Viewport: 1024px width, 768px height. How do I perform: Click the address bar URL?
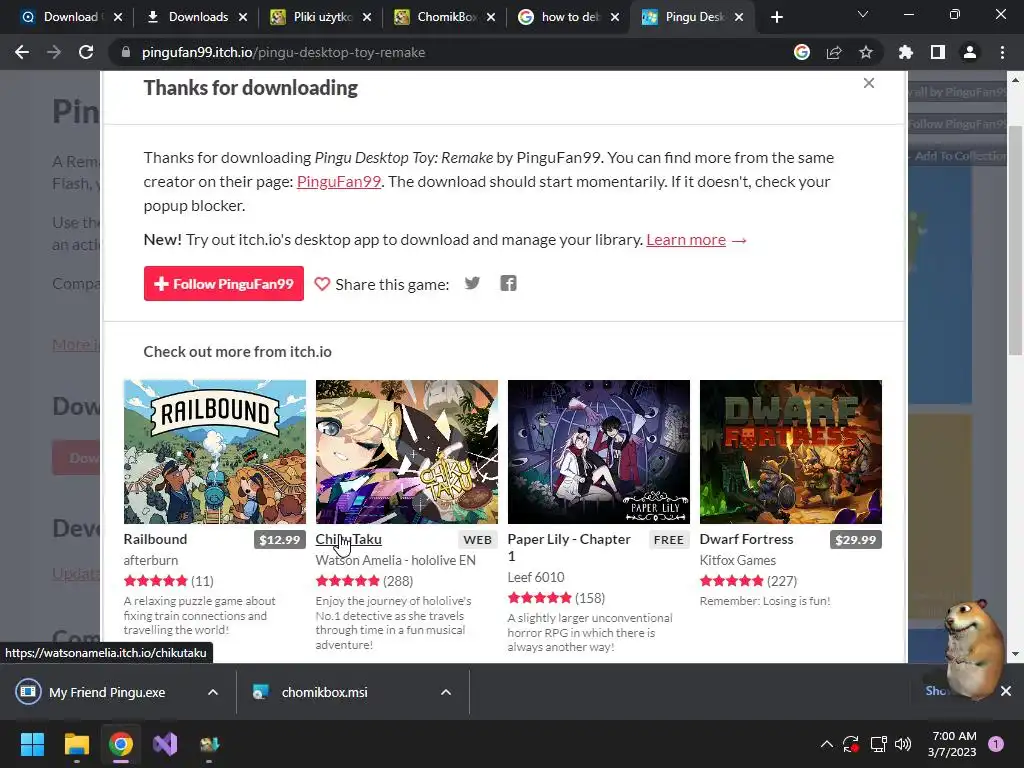pos(283,52)
